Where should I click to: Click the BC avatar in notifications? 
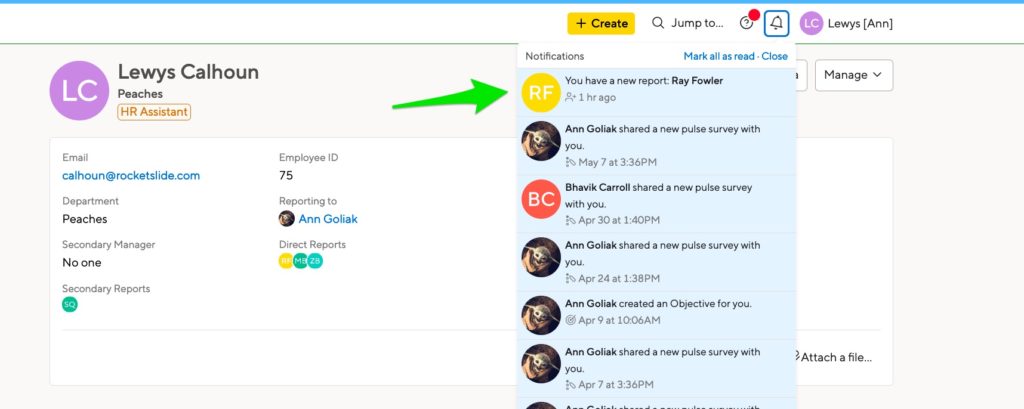point(541,199)
